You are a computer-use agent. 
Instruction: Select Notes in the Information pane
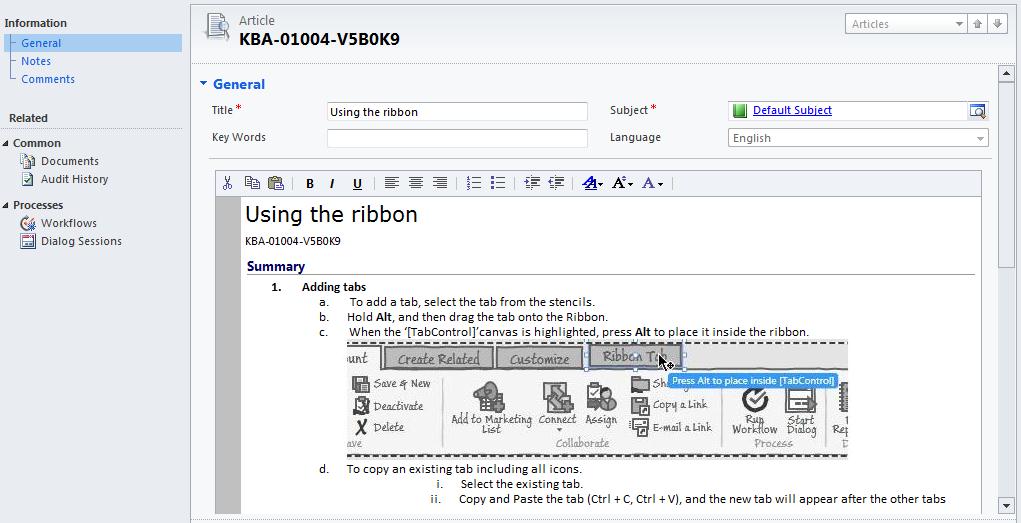click(x=36, y=61)
